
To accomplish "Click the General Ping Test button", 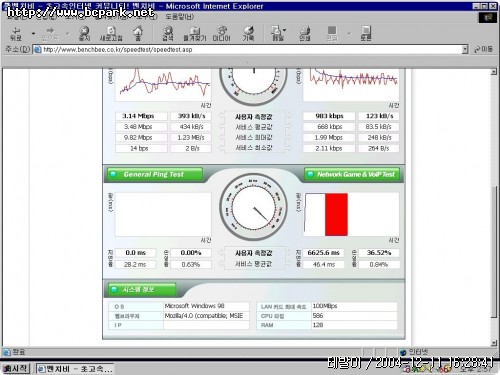I will [154, 174].
